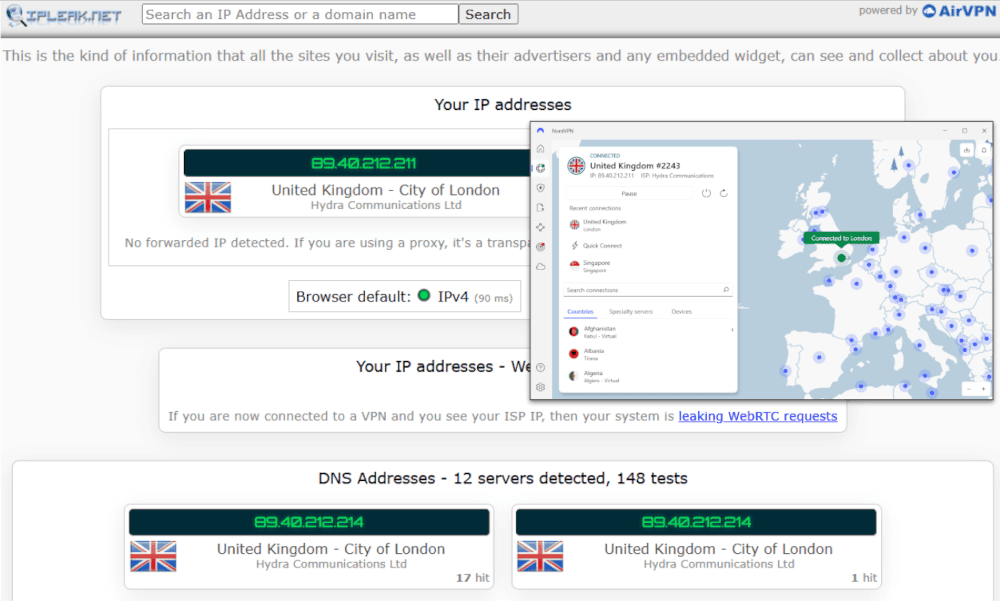Zoom out the NordVPN map

pos(969,389)
